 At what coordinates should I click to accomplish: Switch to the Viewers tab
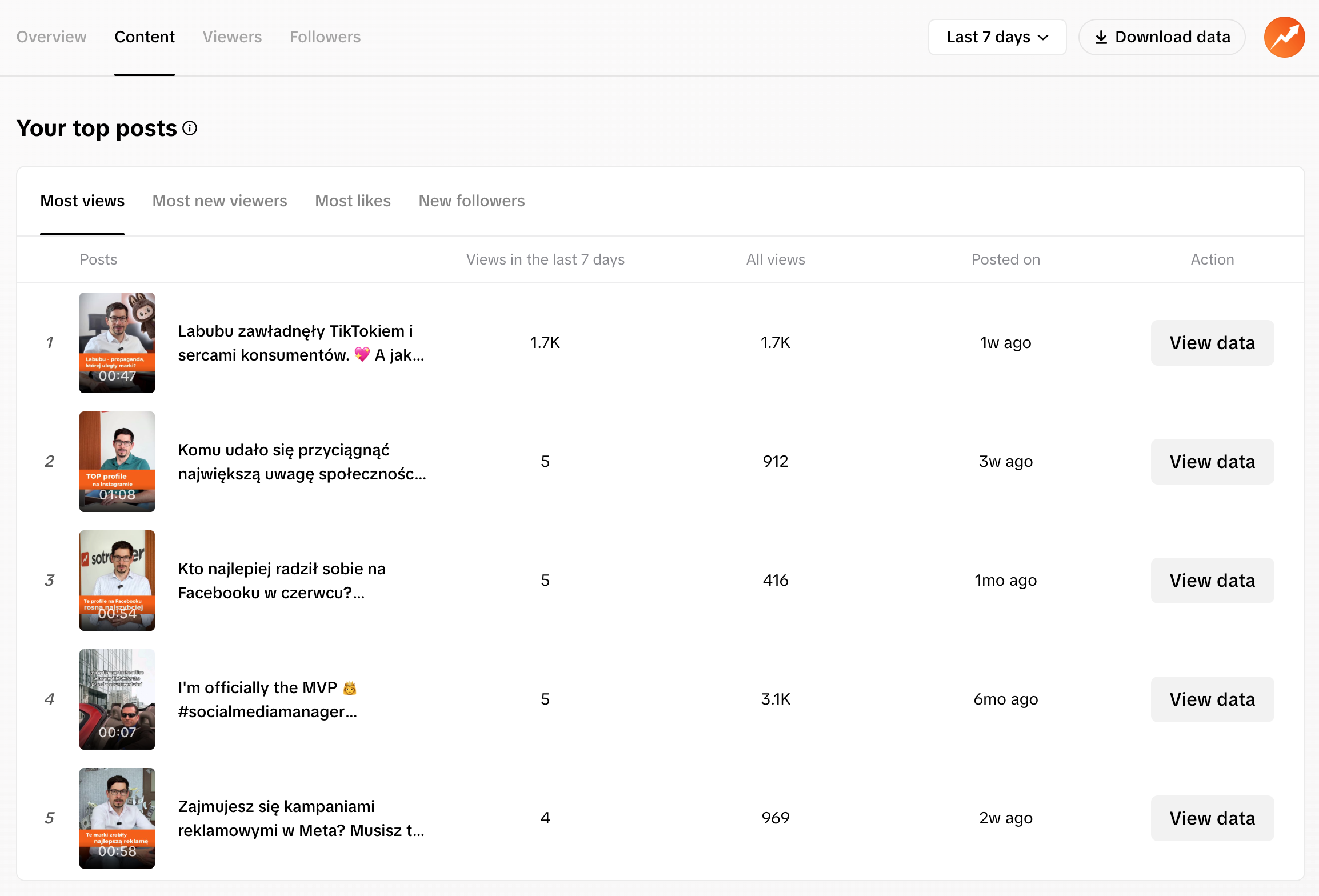232,37
